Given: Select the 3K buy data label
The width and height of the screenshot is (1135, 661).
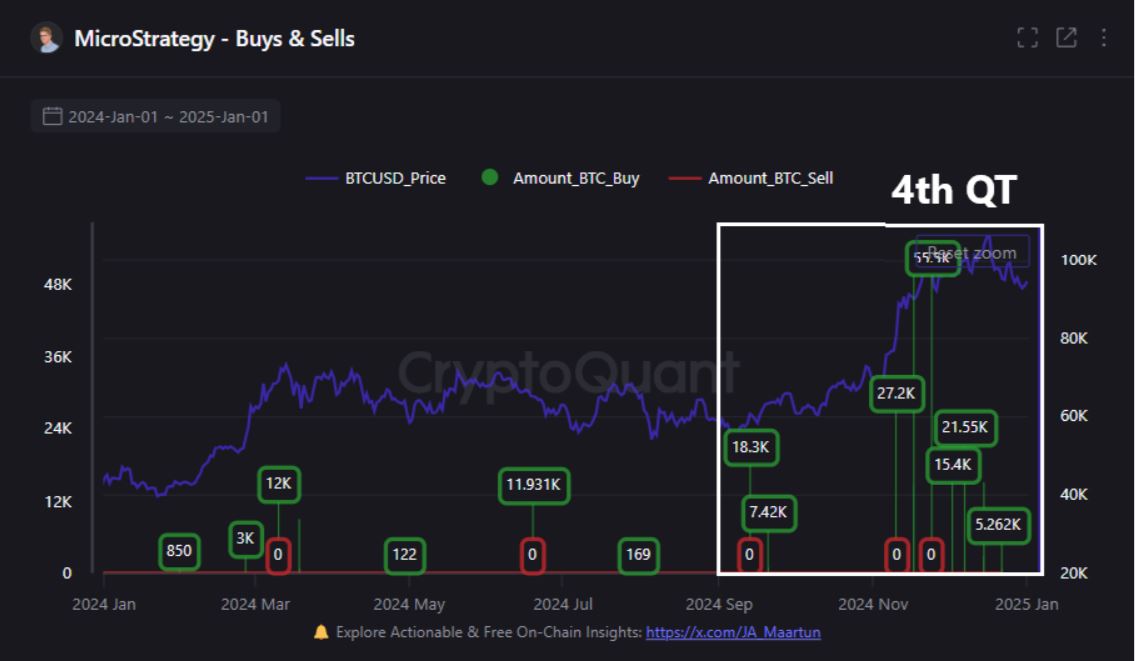Looking at the screenshot, I should point(245,539).
